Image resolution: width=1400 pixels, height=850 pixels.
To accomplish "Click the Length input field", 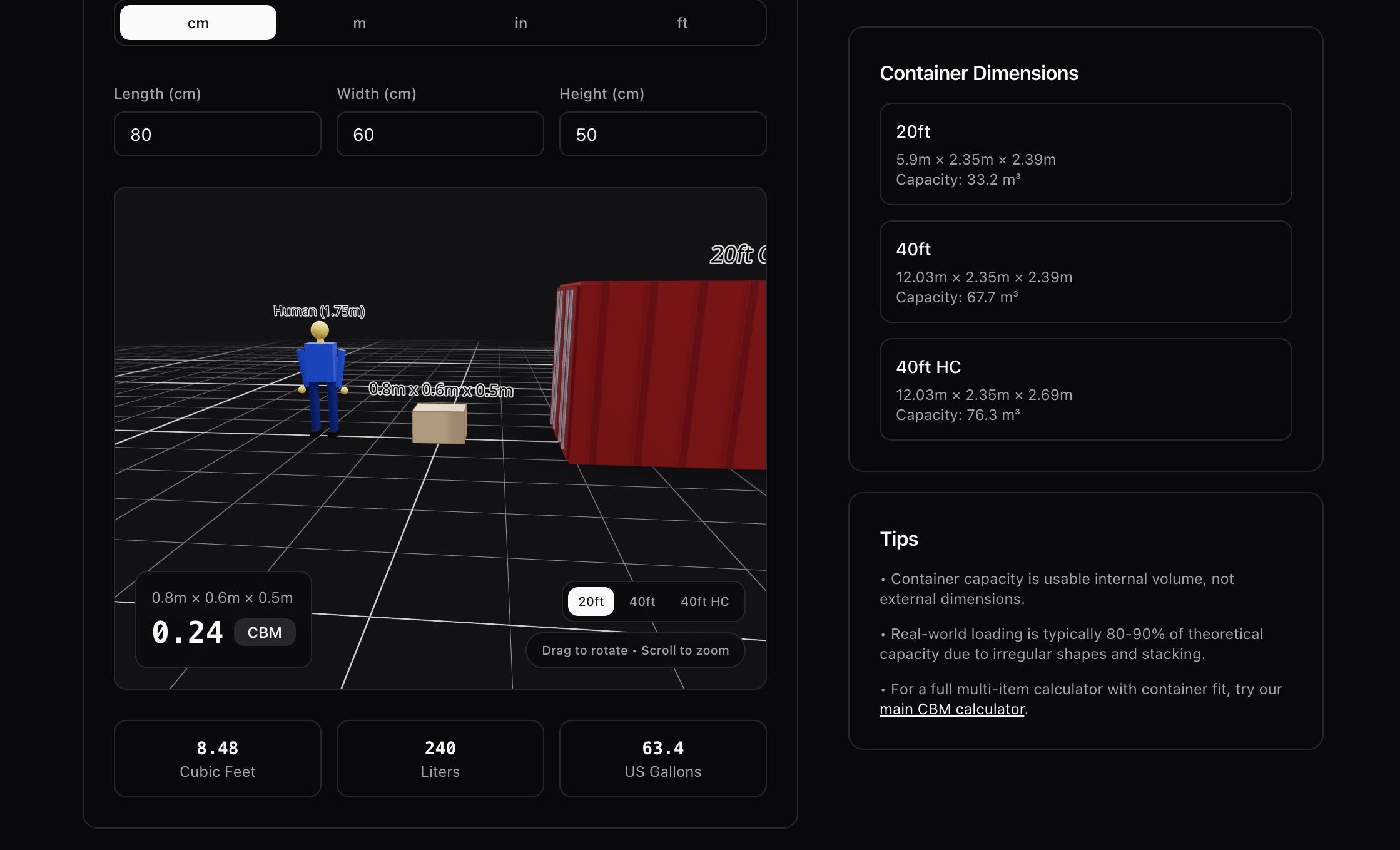I will pos(217,134).
